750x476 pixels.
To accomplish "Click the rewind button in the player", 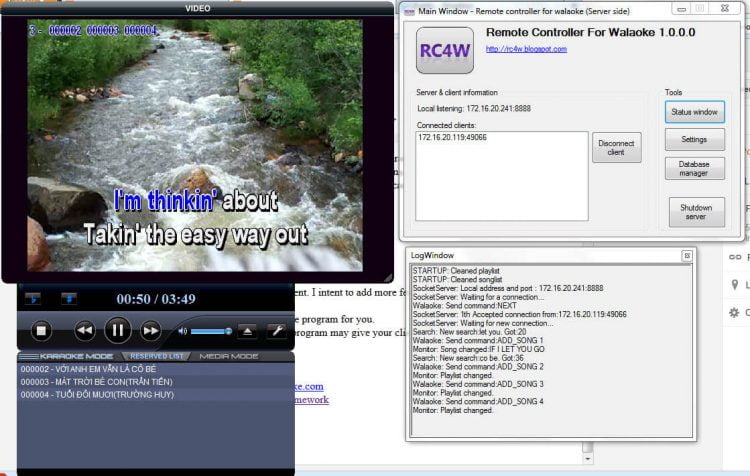I will [x=85, y=331].
